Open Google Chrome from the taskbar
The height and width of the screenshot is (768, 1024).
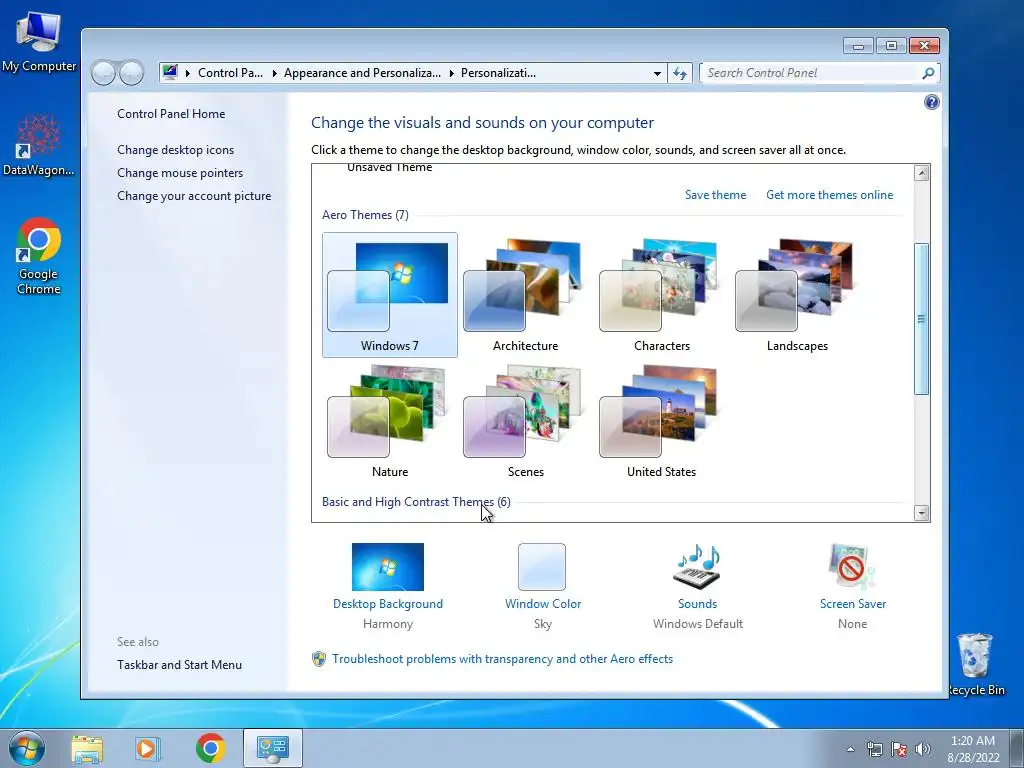(210, 748)
